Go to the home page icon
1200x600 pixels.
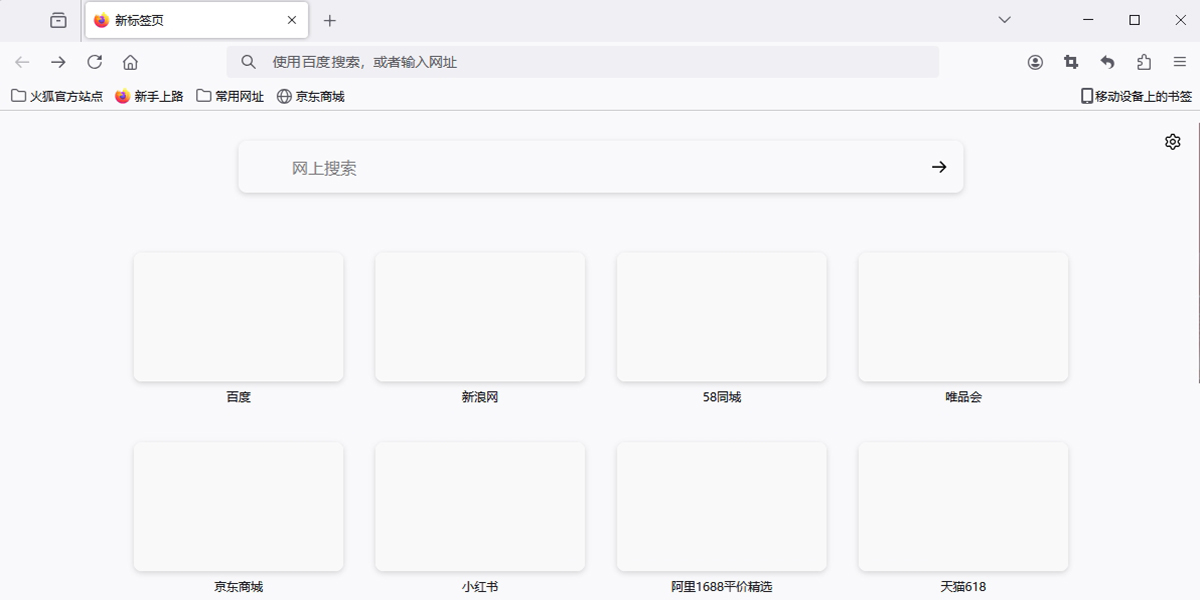tap(130, 62)
